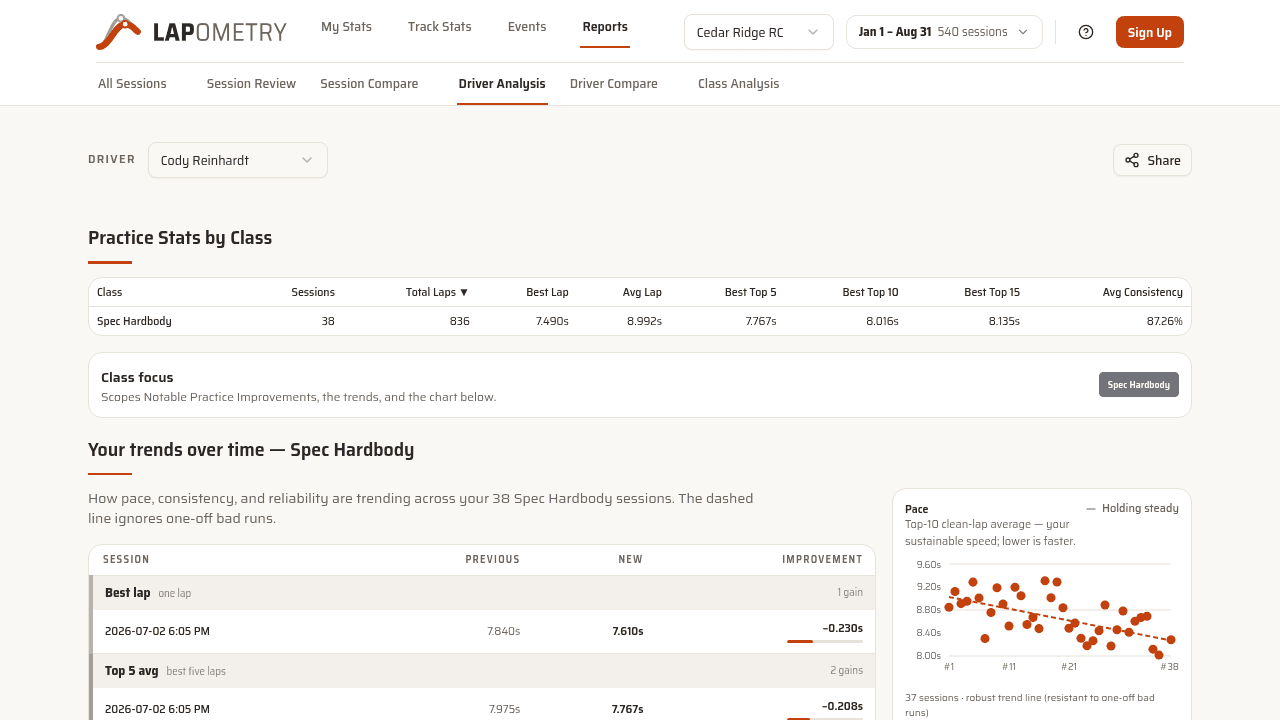Screen dimensions: 1280x720
Task: Open the Driver Compare tab
Action: pyautogui.click(x=614, y=84)
